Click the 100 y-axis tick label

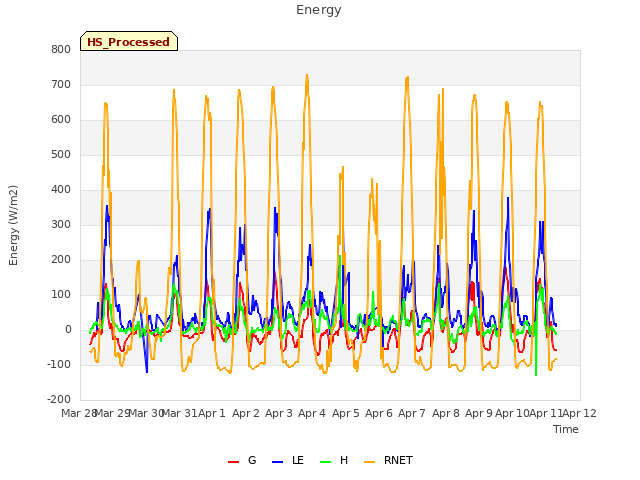(x=61, y=295)
